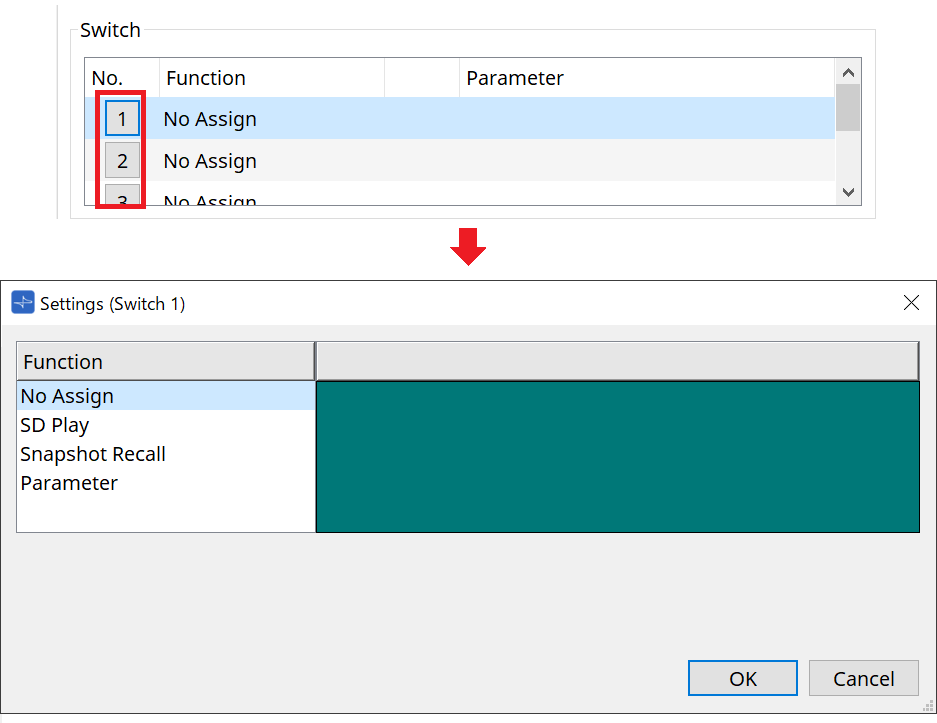Close the Settings (Switch 1) dialog
The width and height of the screenshot is (937, 723).
tap(911, 303)
